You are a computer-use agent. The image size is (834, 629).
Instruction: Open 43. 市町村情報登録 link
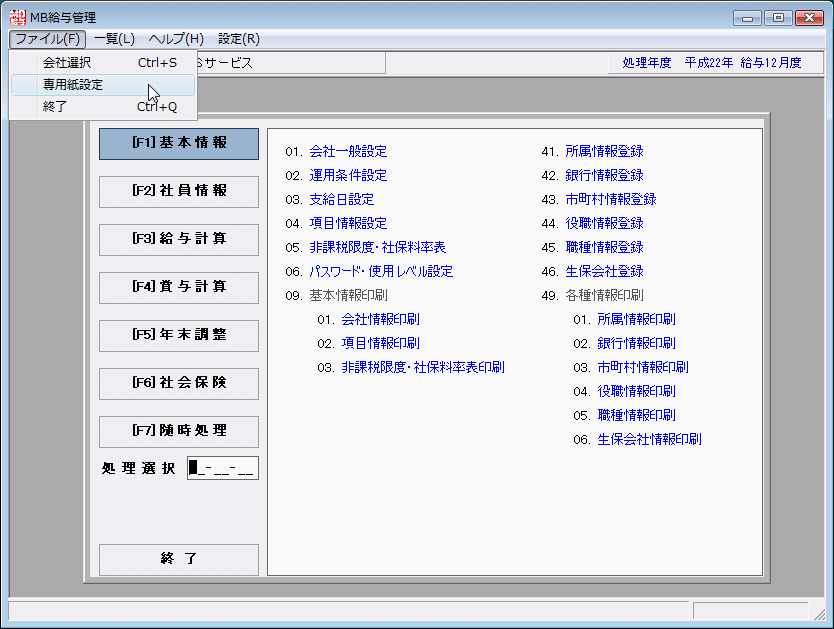tap(611, 199)
